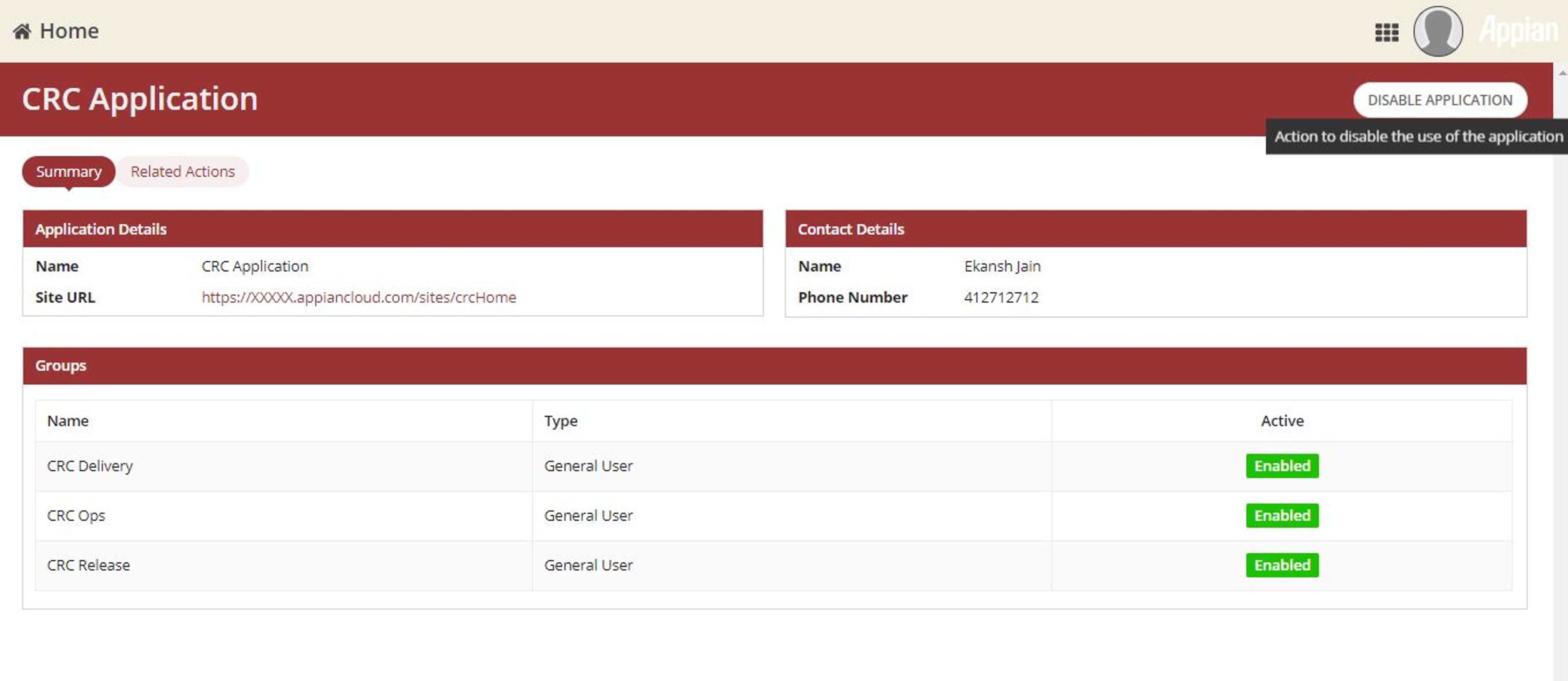Click the Active column header in Groups
The height and width of the screenshot is (681, 1568).
pos(1282,421)
